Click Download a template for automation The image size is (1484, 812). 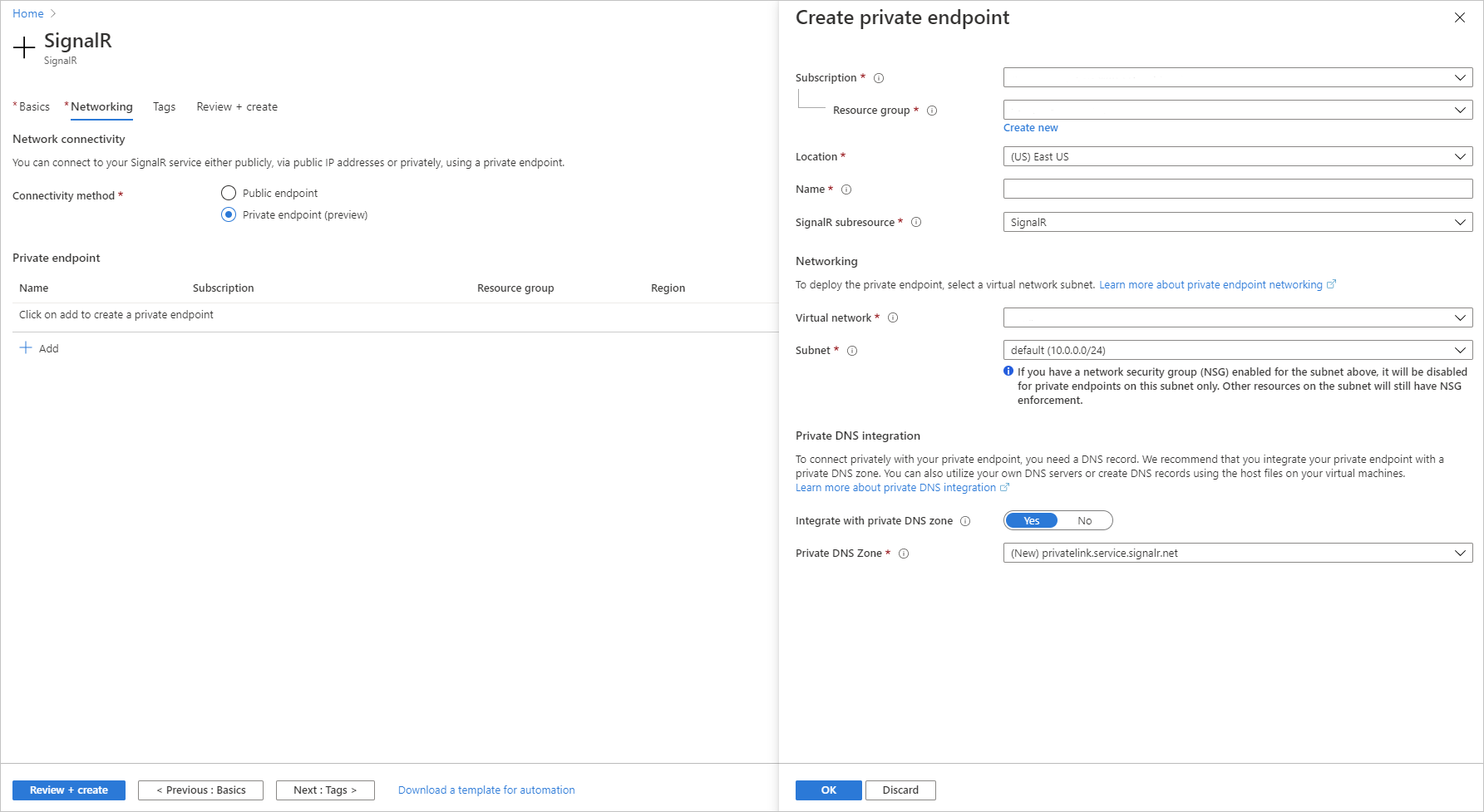click(486, 790)
